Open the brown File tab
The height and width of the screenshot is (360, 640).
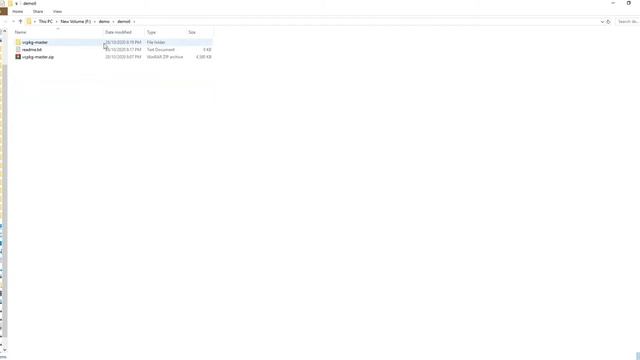tap(4, 11)
